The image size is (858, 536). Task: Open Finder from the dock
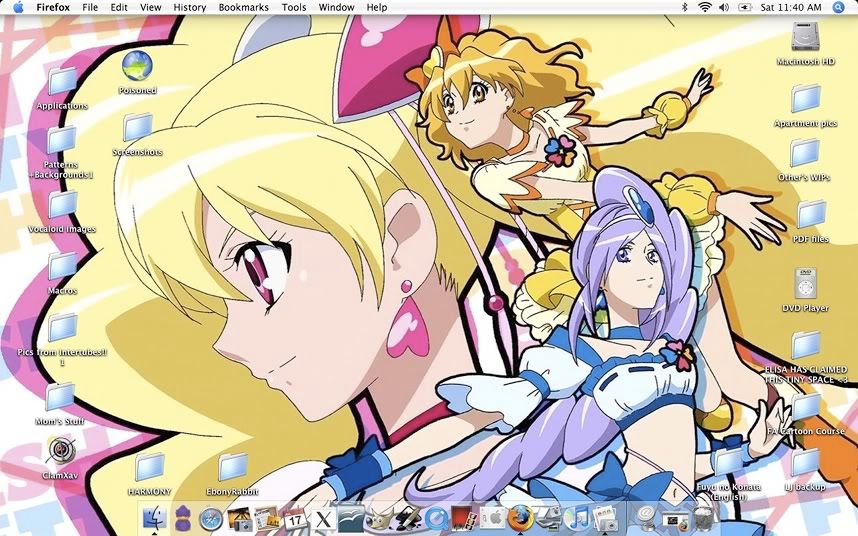tap(154, 517)
